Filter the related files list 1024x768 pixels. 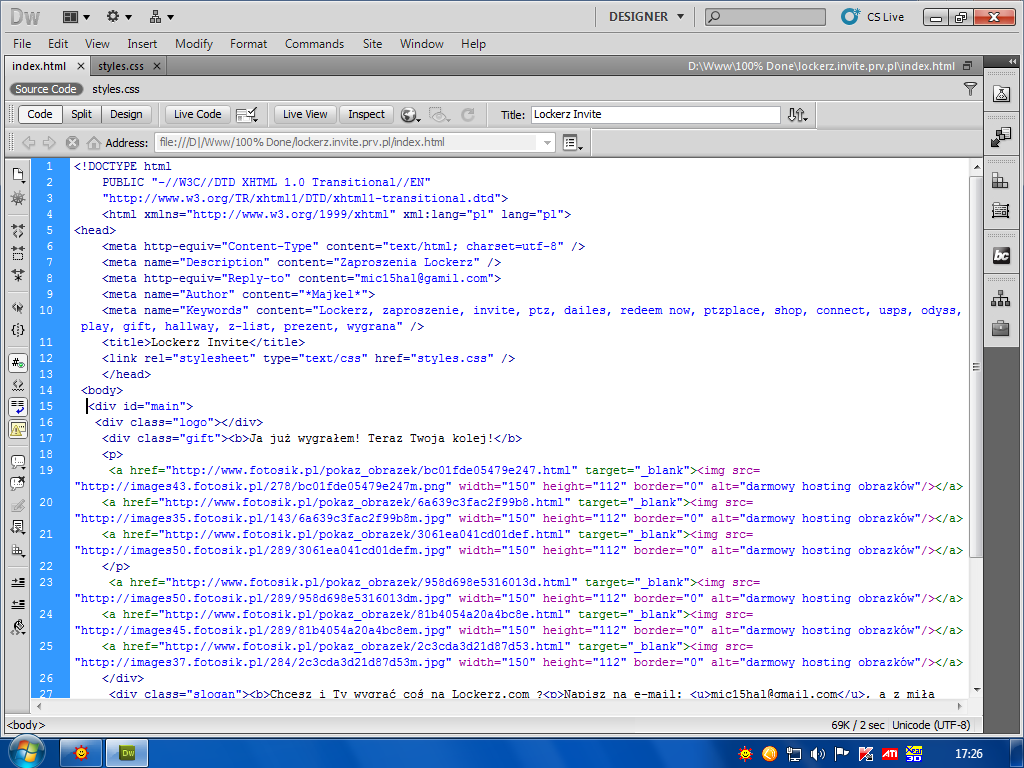coord(970,89)
